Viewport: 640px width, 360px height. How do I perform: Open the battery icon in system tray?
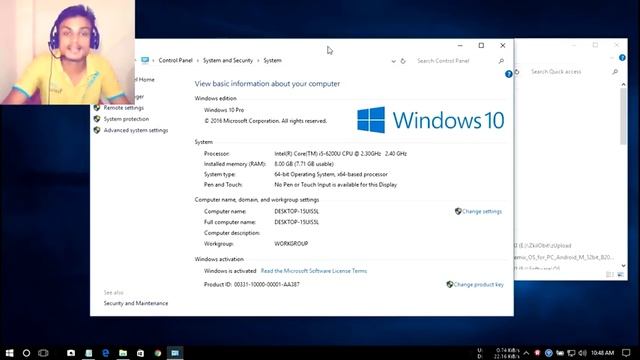point(560,353)
